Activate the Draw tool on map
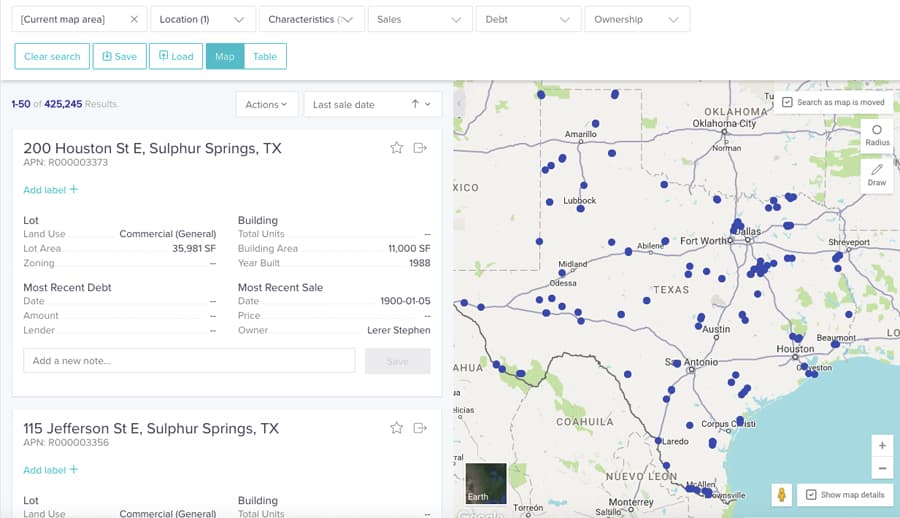This screenshot has width=900, height=518. (x=877, y=175)
